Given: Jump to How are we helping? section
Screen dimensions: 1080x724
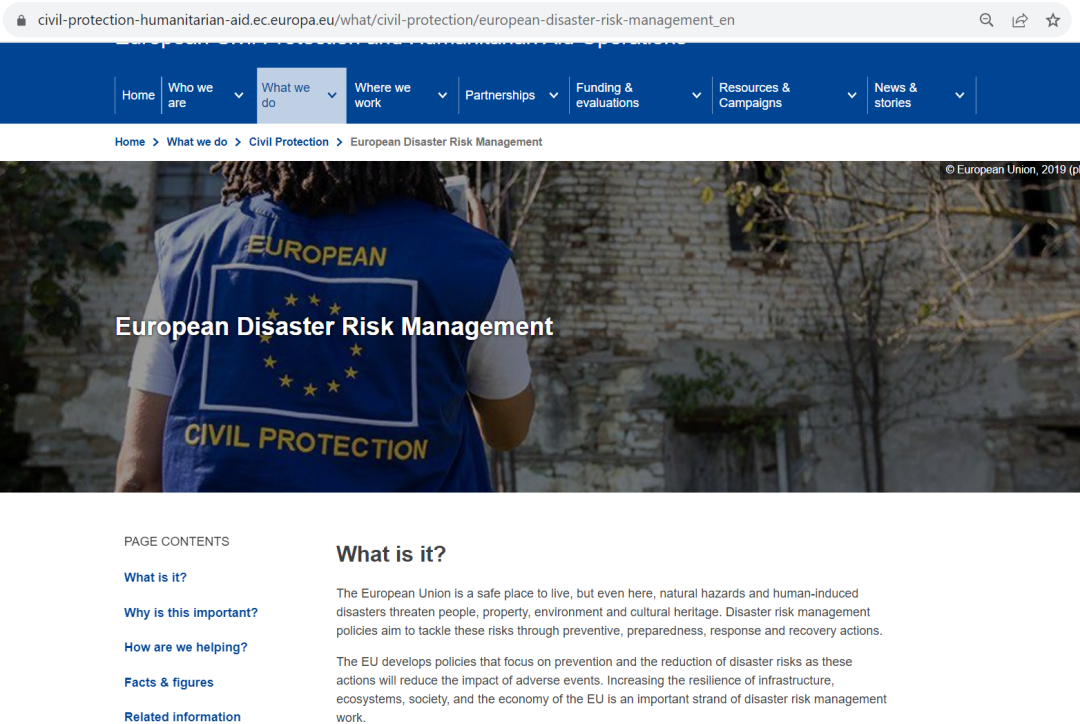Looking at the screenshot, I should coord(185,647).
